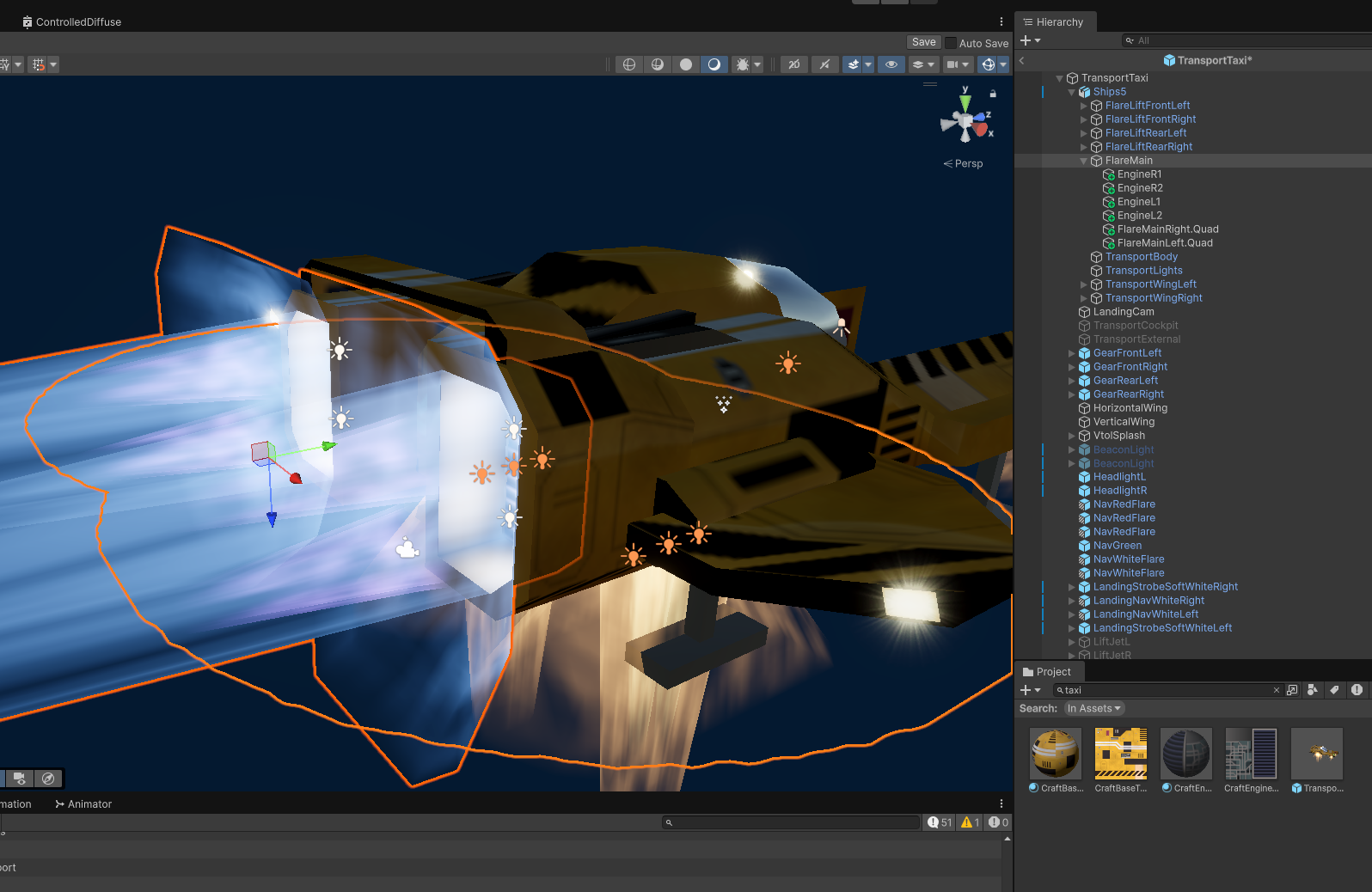This screenshot has height=892, width=1372.
Task: Toggle 2D view mode
Action: pos(794,64)
